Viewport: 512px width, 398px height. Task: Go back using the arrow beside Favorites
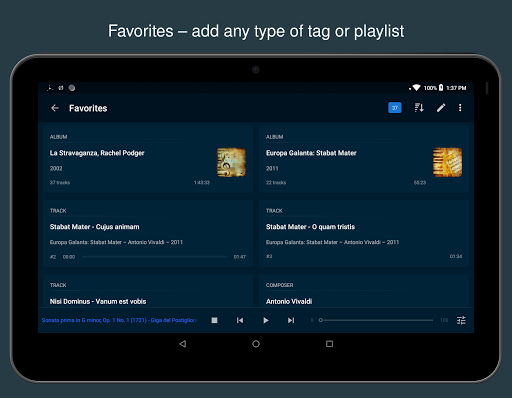pyautogui.click(x=55, y=108)
